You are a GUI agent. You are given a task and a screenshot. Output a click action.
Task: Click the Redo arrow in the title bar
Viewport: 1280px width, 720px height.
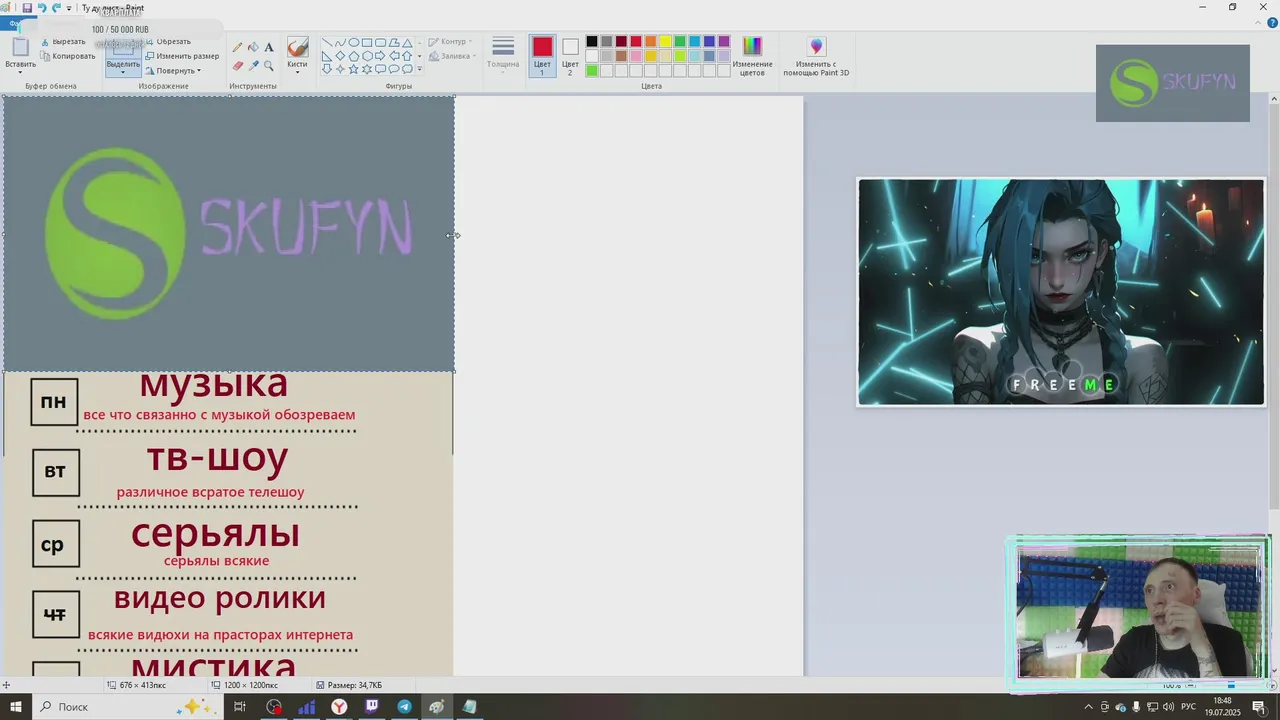point(56,7)
